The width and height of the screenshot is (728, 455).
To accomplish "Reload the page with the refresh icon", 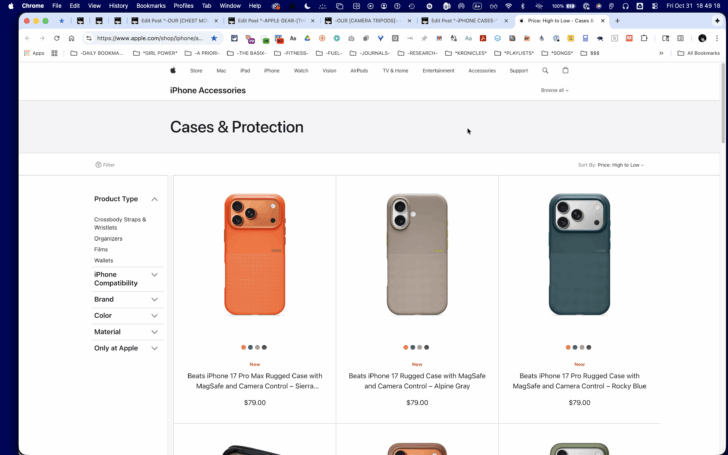I will point(57,39).
